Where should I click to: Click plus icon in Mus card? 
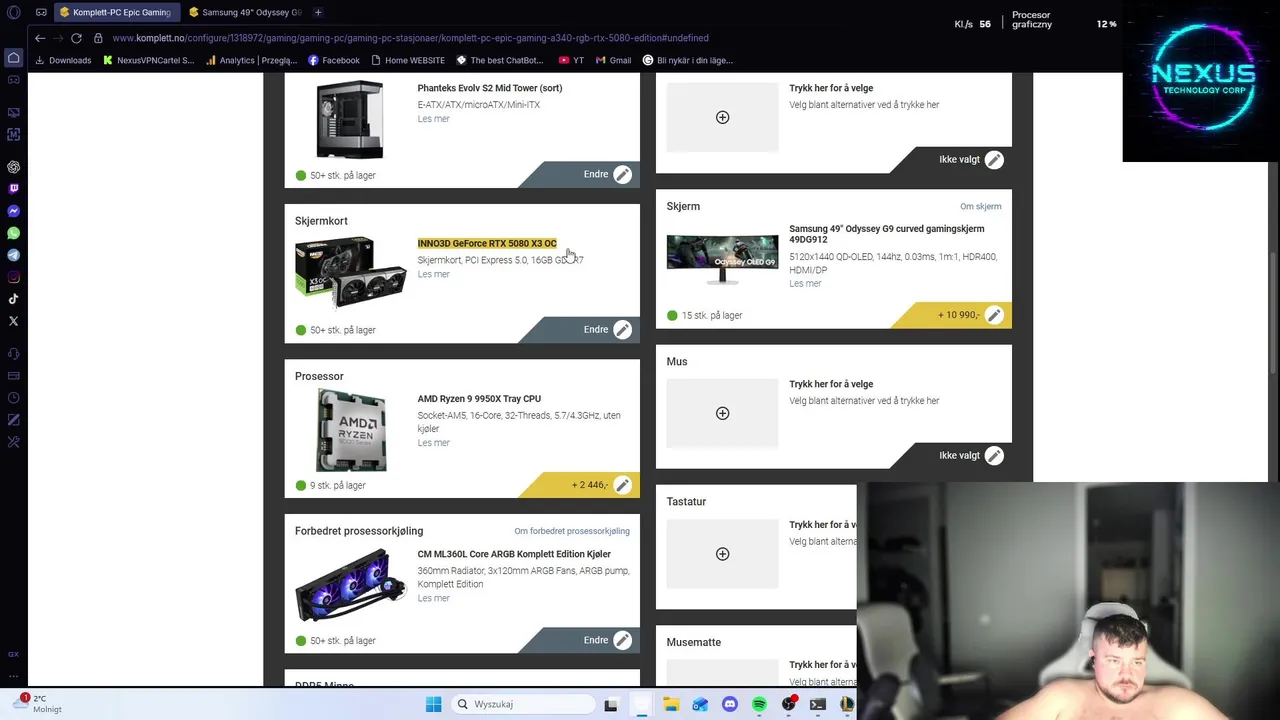[x=722, y=413]
